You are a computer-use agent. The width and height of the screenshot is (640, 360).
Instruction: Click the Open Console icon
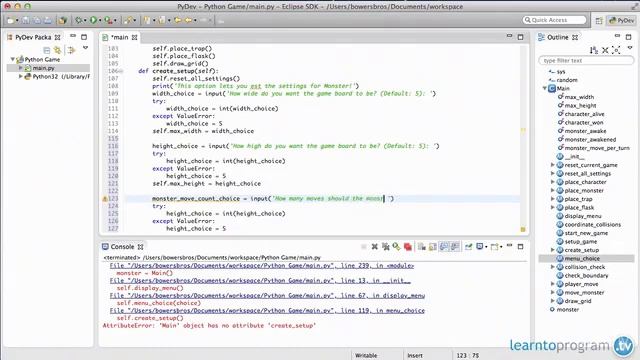coord(495,247)
